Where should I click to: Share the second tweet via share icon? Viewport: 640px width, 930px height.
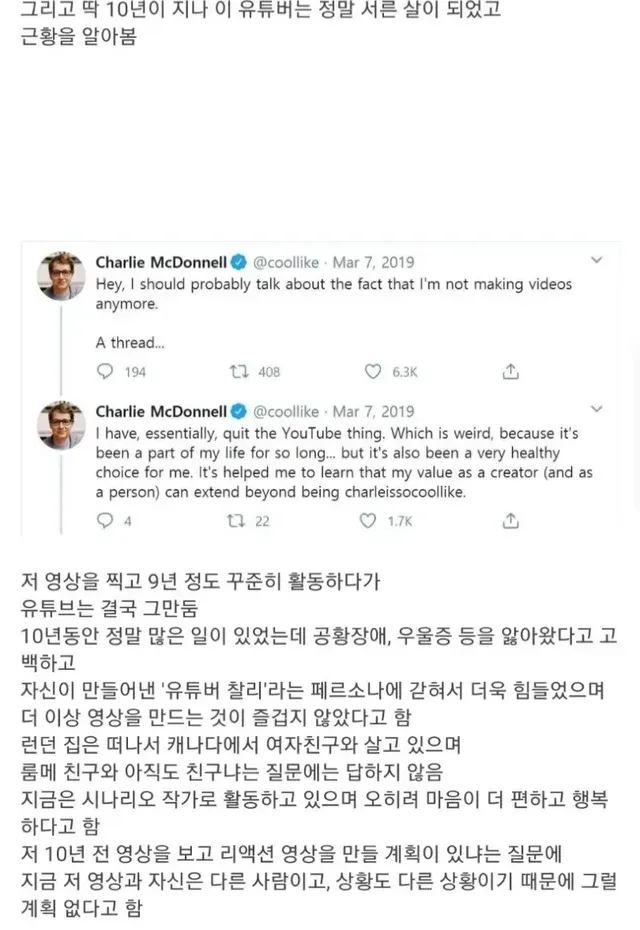coord(510,520)
